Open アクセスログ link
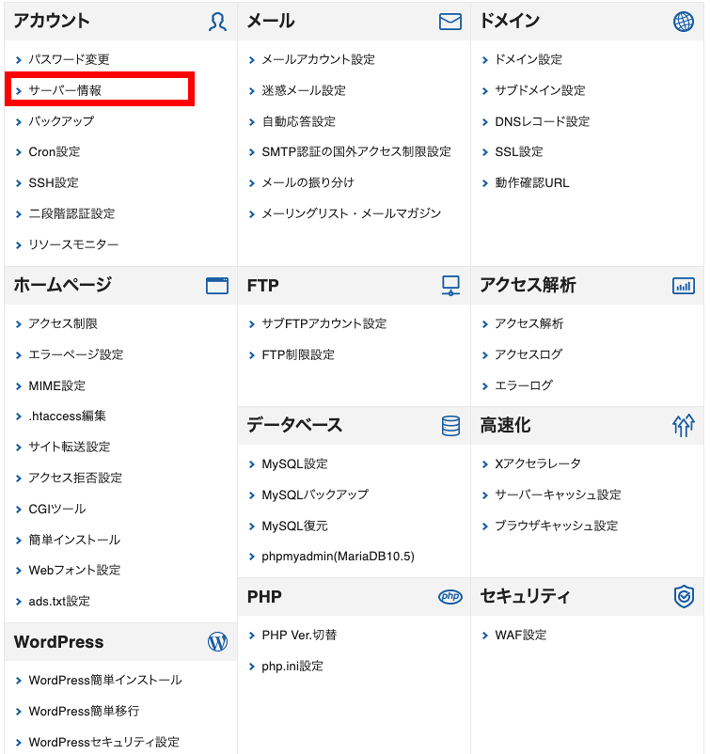The height and width of the screenshot is (754, 710). [528, 354]
